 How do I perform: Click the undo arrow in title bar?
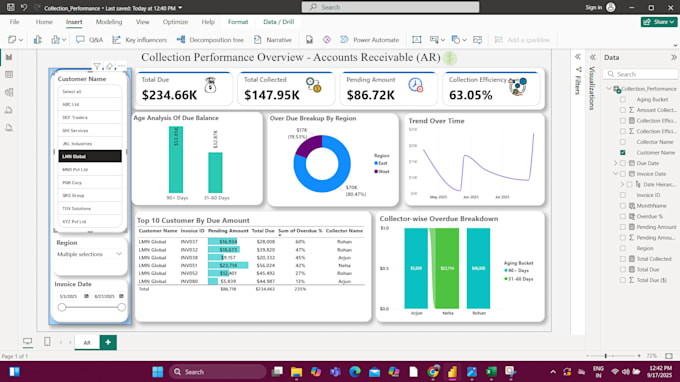(24, 7)
